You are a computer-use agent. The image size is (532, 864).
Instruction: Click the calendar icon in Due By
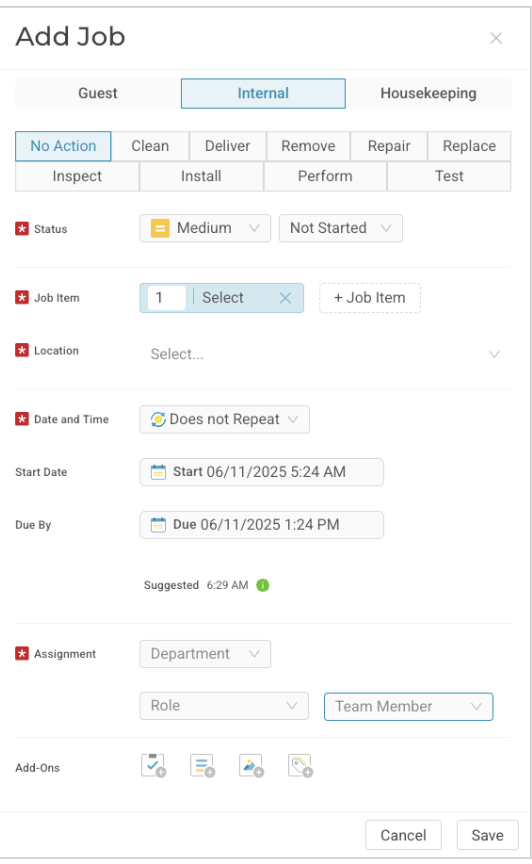click(x=158, y=525)
